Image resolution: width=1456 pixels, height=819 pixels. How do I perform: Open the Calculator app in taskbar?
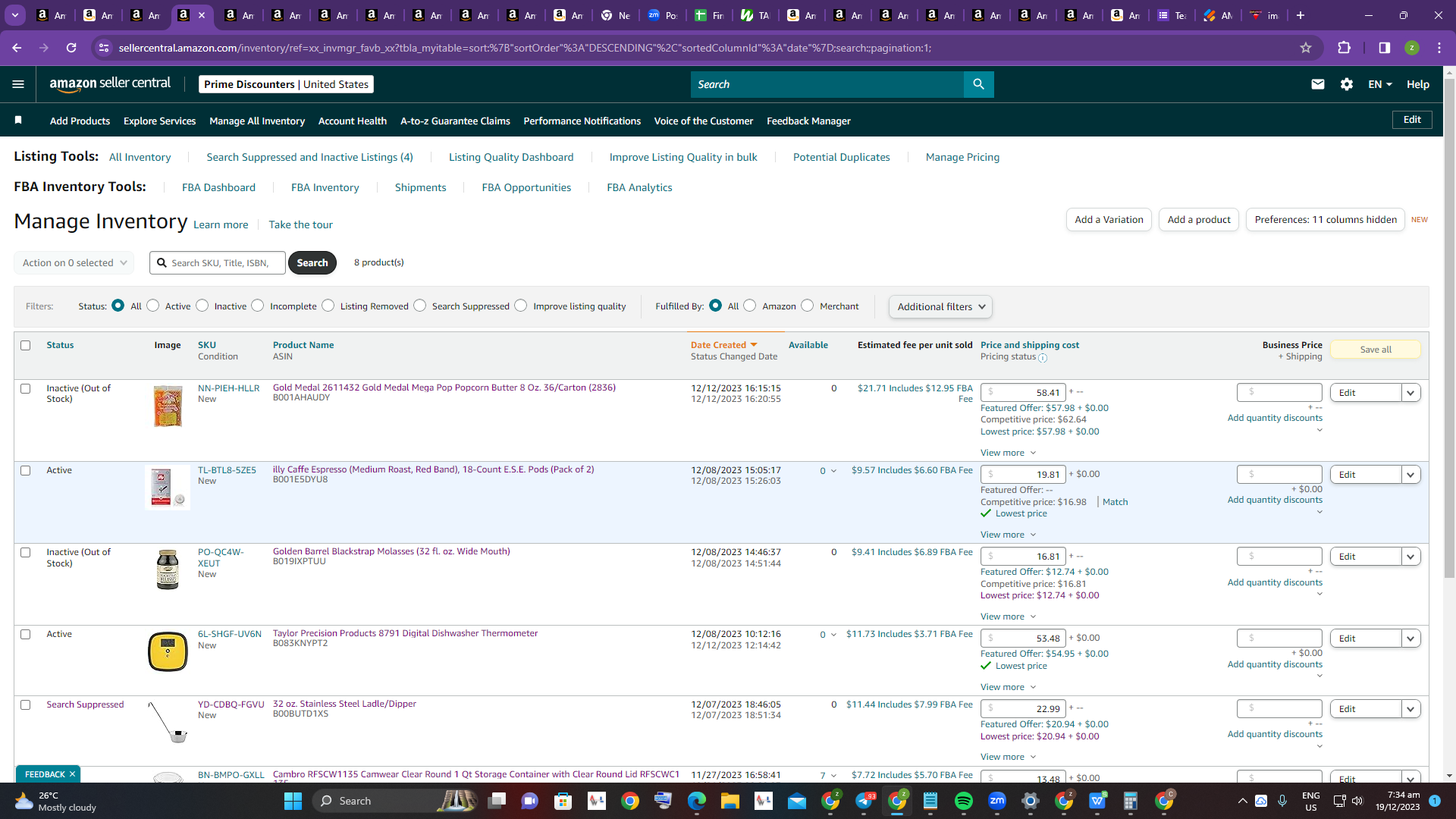(1130, 801)
